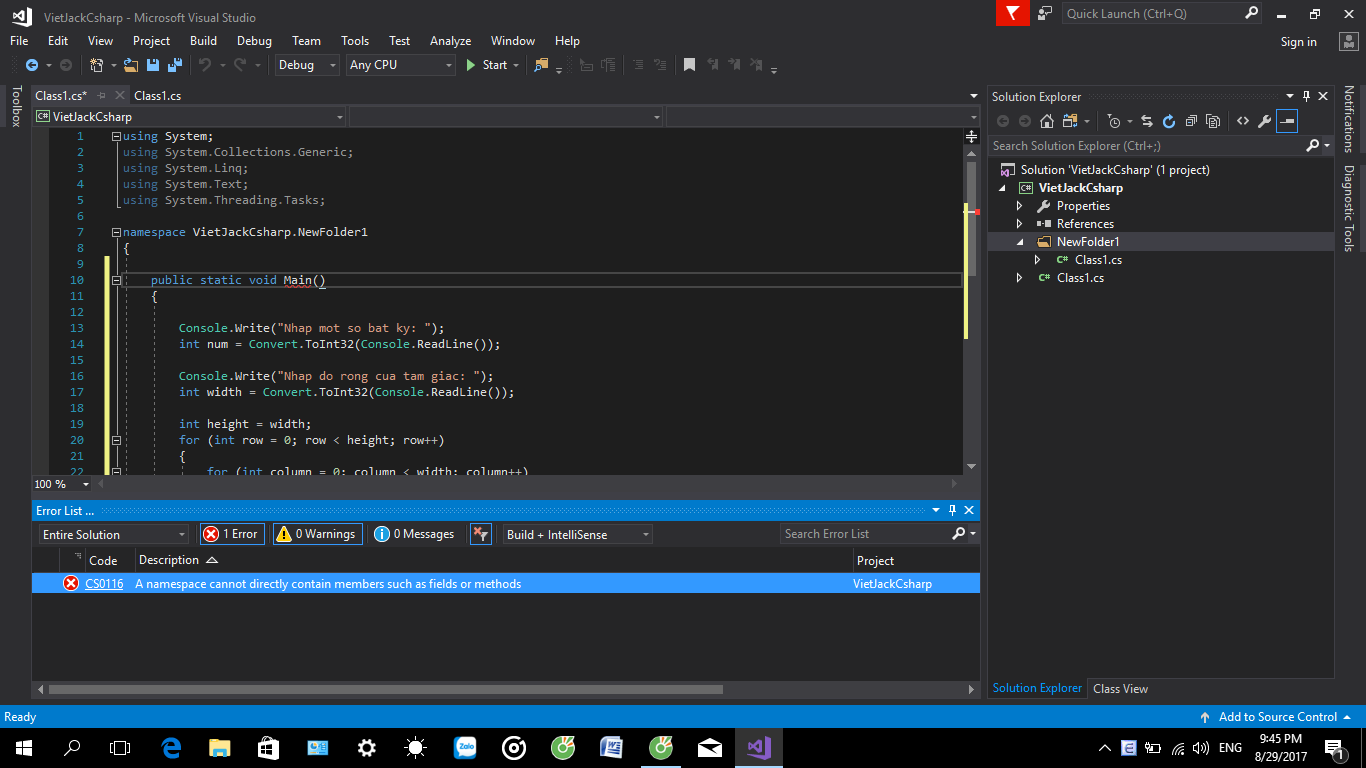The width and height of the screenshot is (1366, 768).
Task: Click the Save All toolbar icon
Action: (175, 65)
